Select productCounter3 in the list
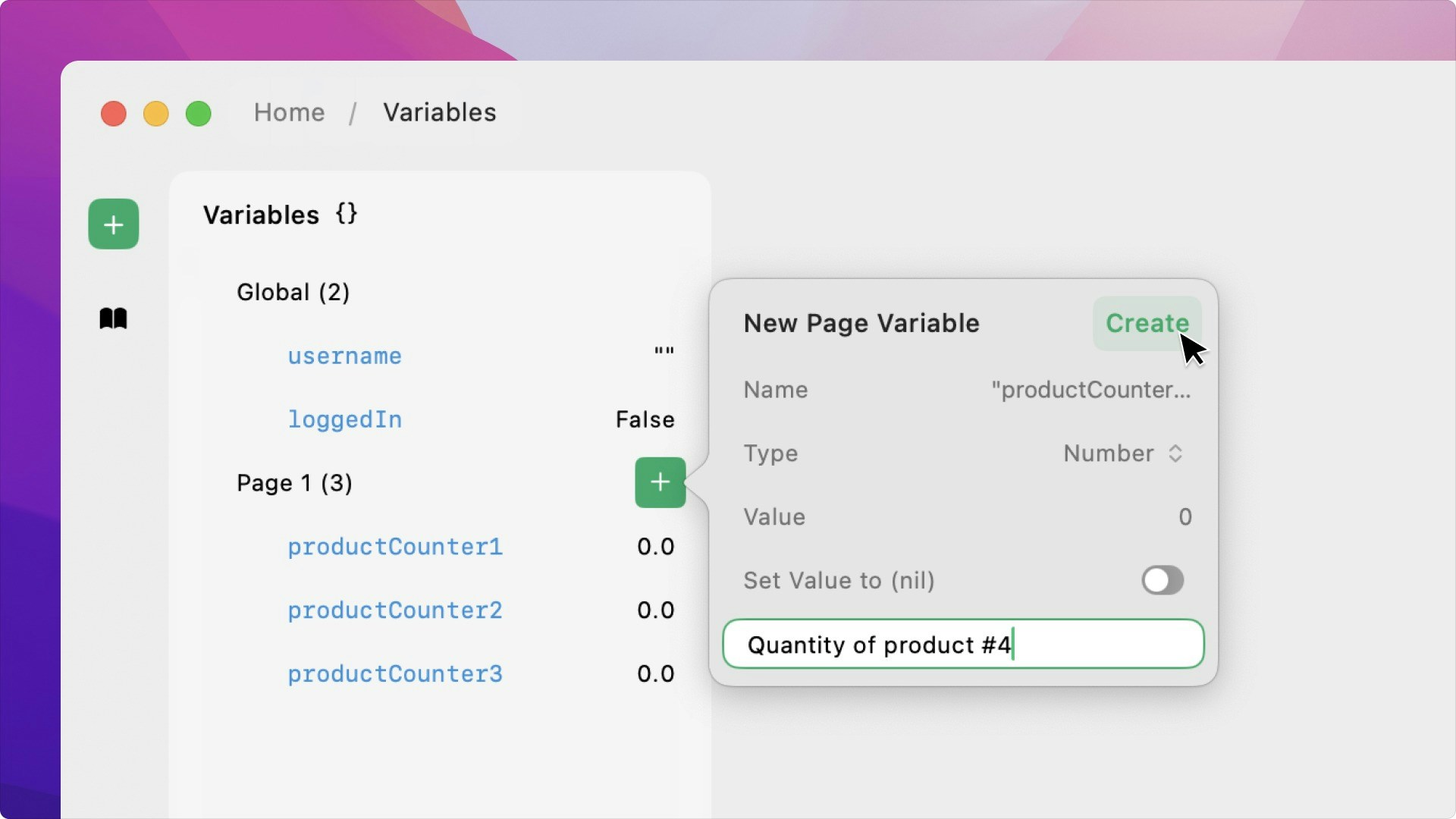This screenshot has width=1456, height=819. tap(394, 673)
